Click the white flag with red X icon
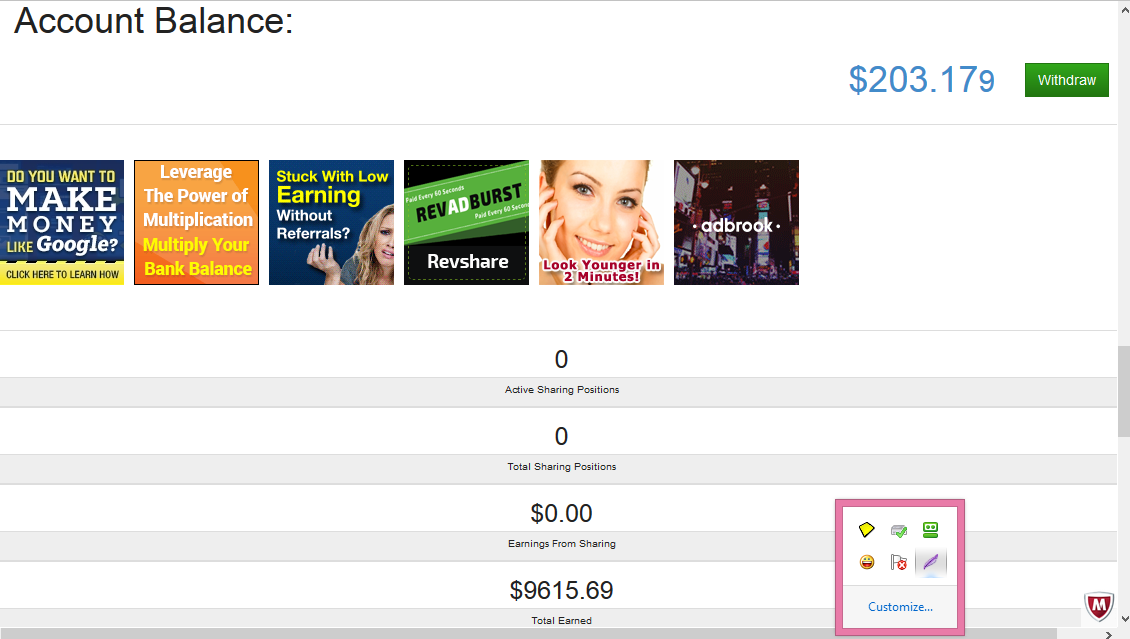Image resolution: width=1130 pixels, height=639 pixels. (x=899, y=562)
